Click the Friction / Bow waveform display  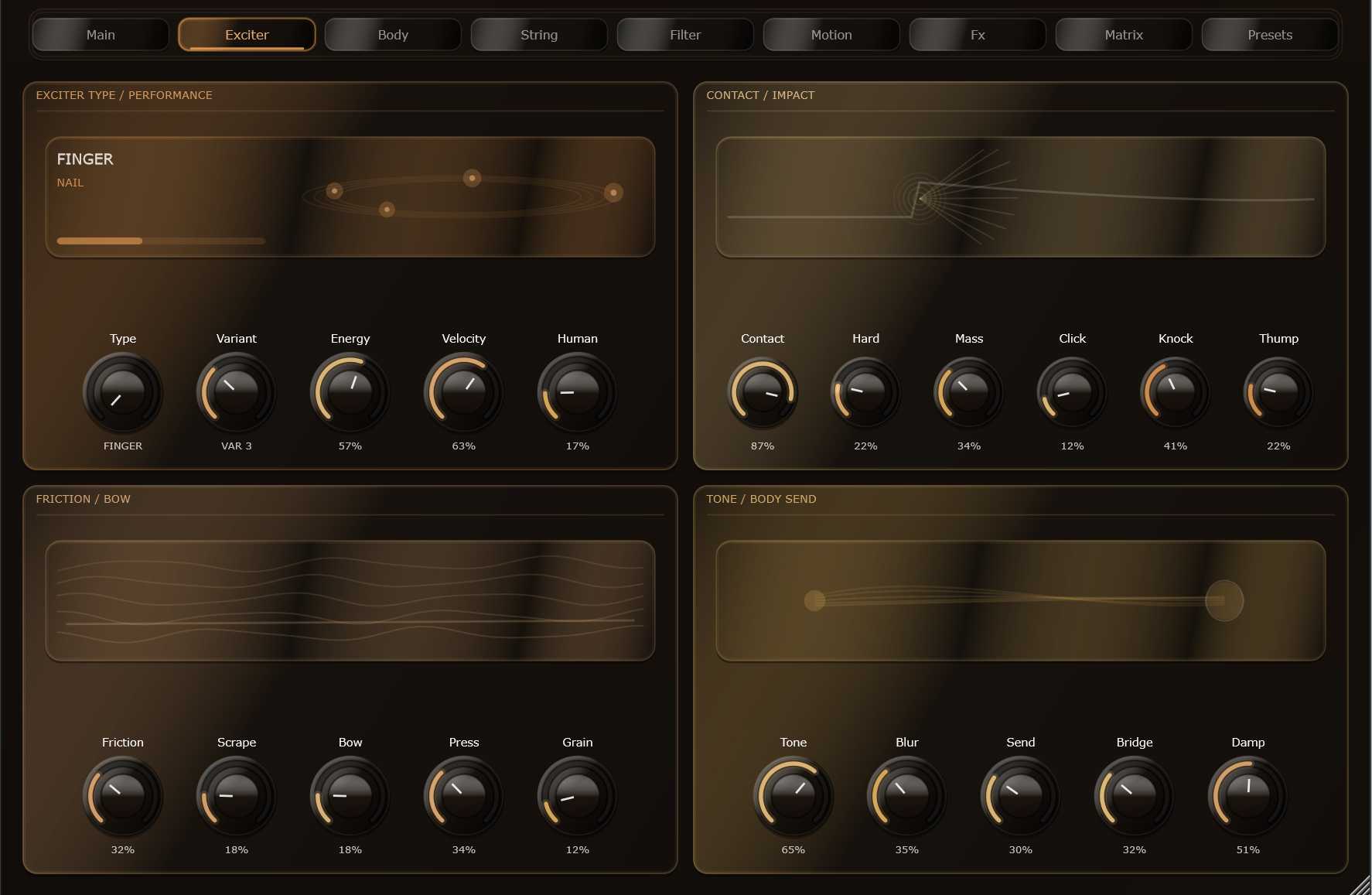[350, 601]
